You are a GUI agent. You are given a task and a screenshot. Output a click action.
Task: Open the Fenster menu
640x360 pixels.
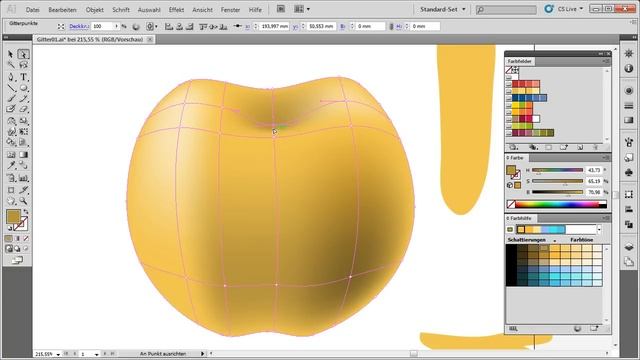(230, 10)
